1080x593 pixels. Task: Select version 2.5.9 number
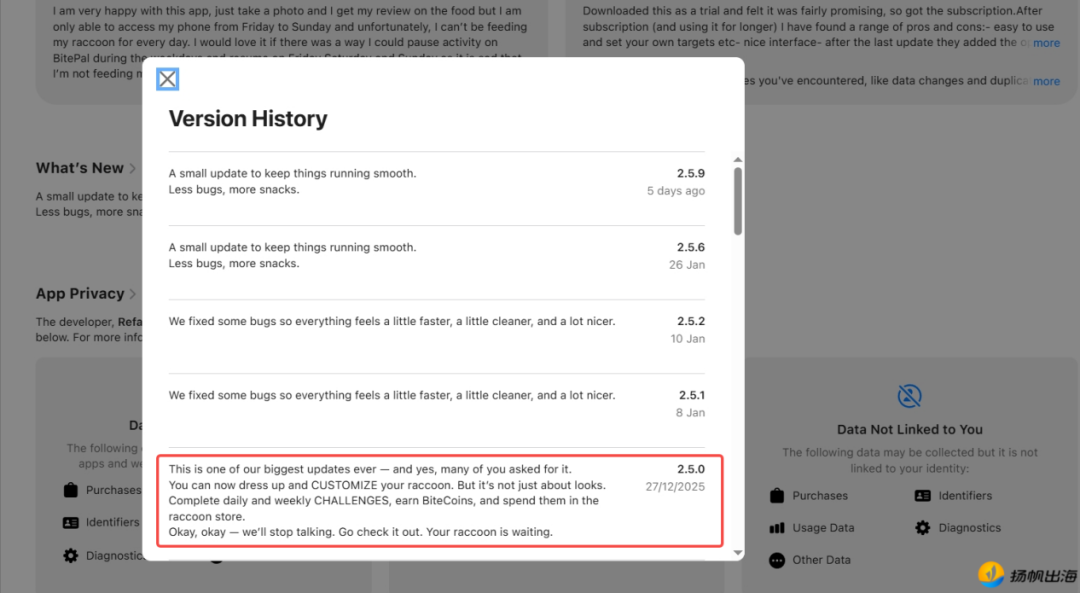690,174
